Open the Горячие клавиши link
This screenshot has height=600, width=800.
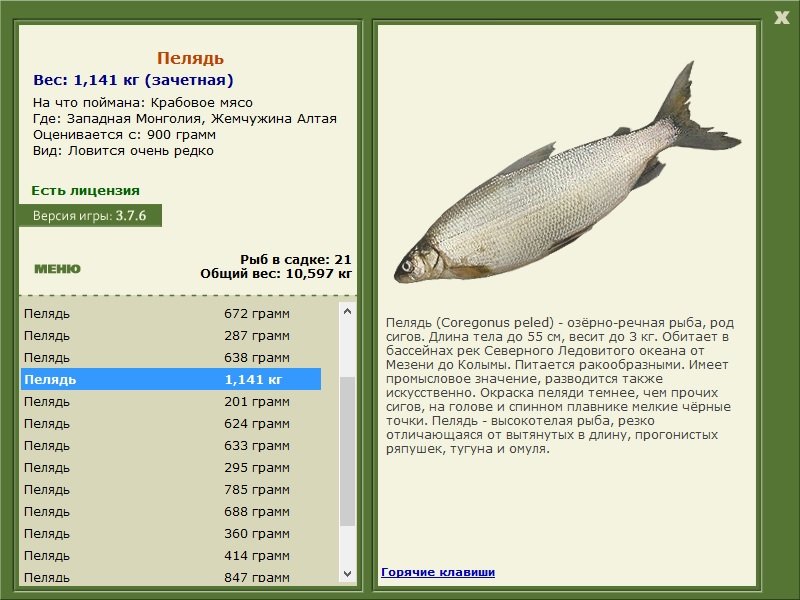coord(438,572)
